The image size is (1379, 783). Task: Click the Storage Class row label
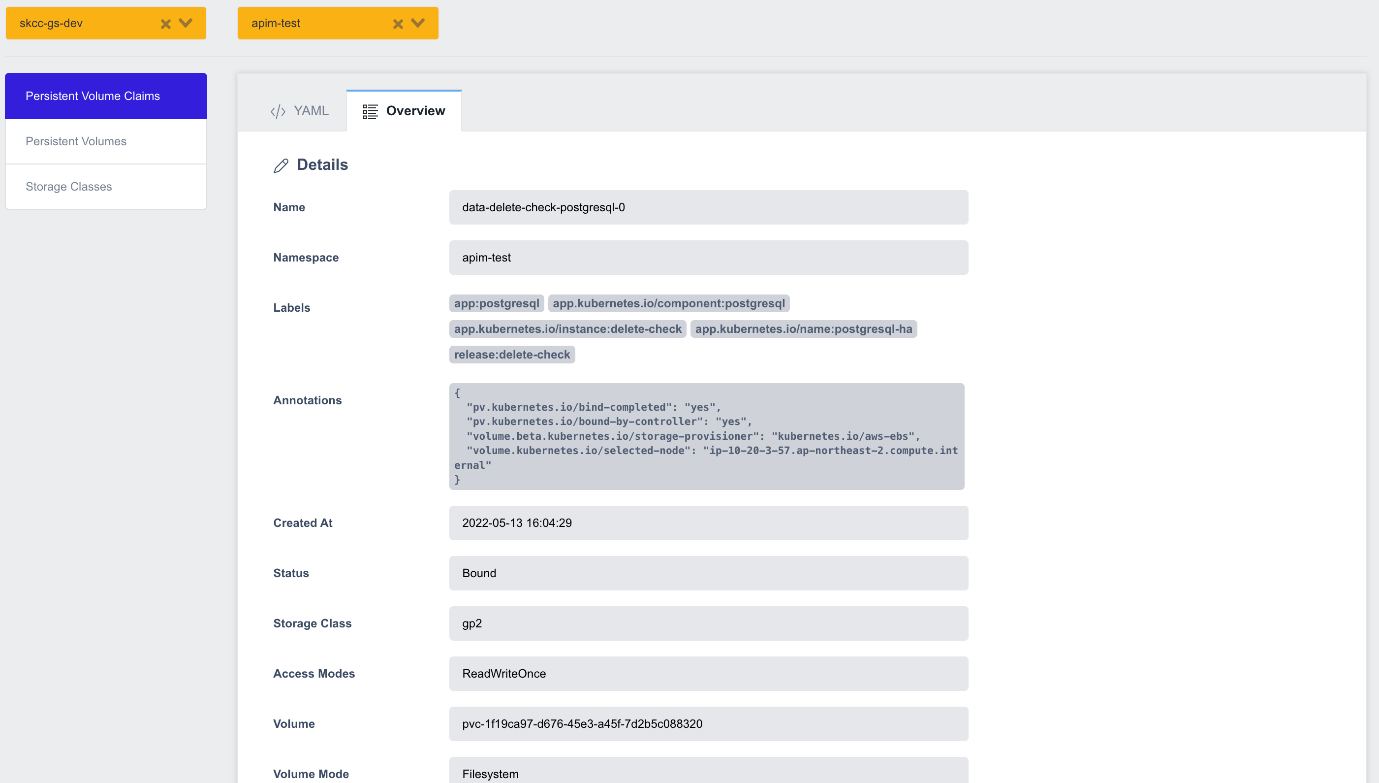click(313, 623)
